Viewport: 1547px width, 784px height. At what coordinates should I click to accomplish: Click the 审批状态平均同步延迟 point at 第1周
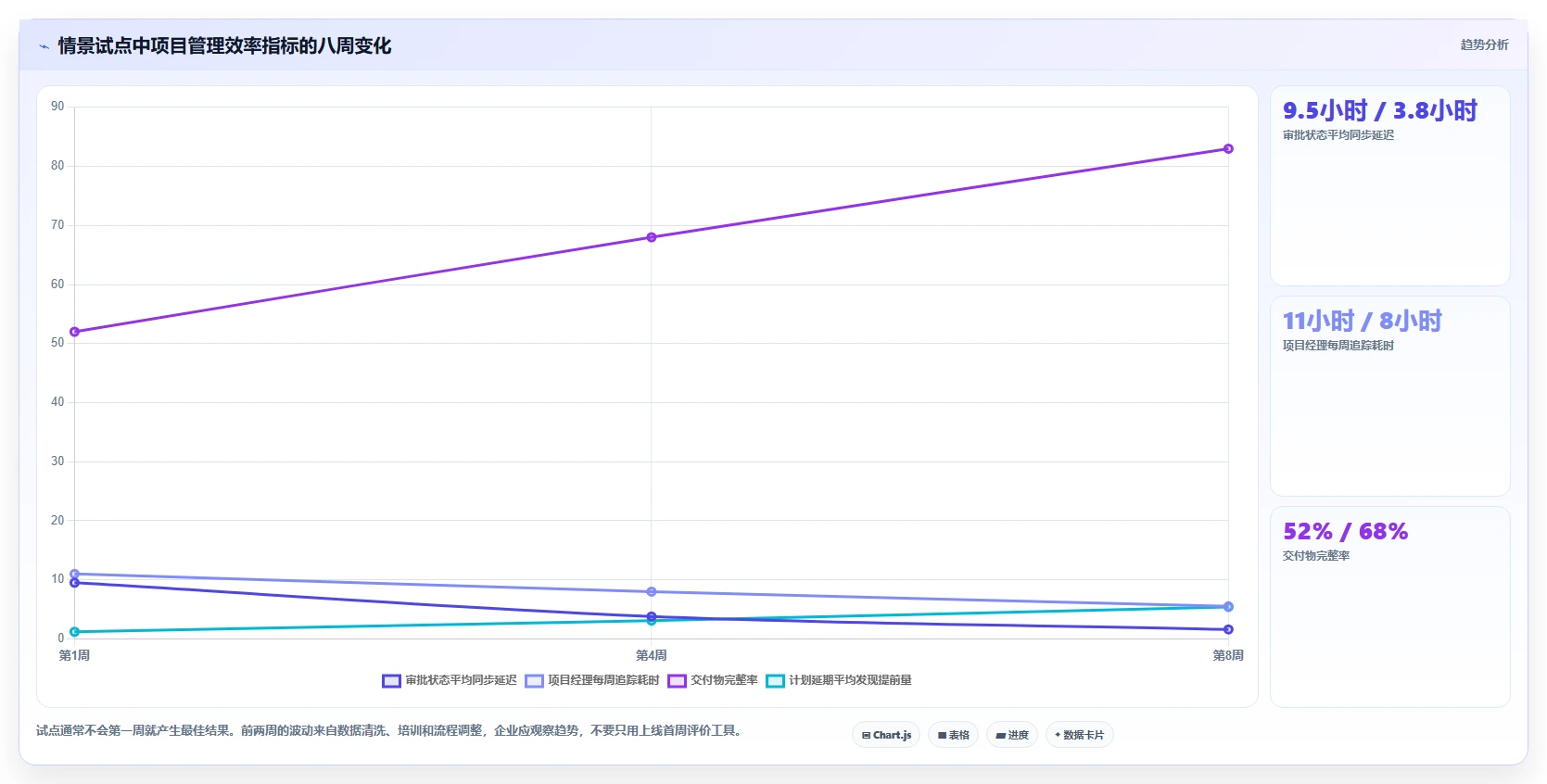point(75,583)
